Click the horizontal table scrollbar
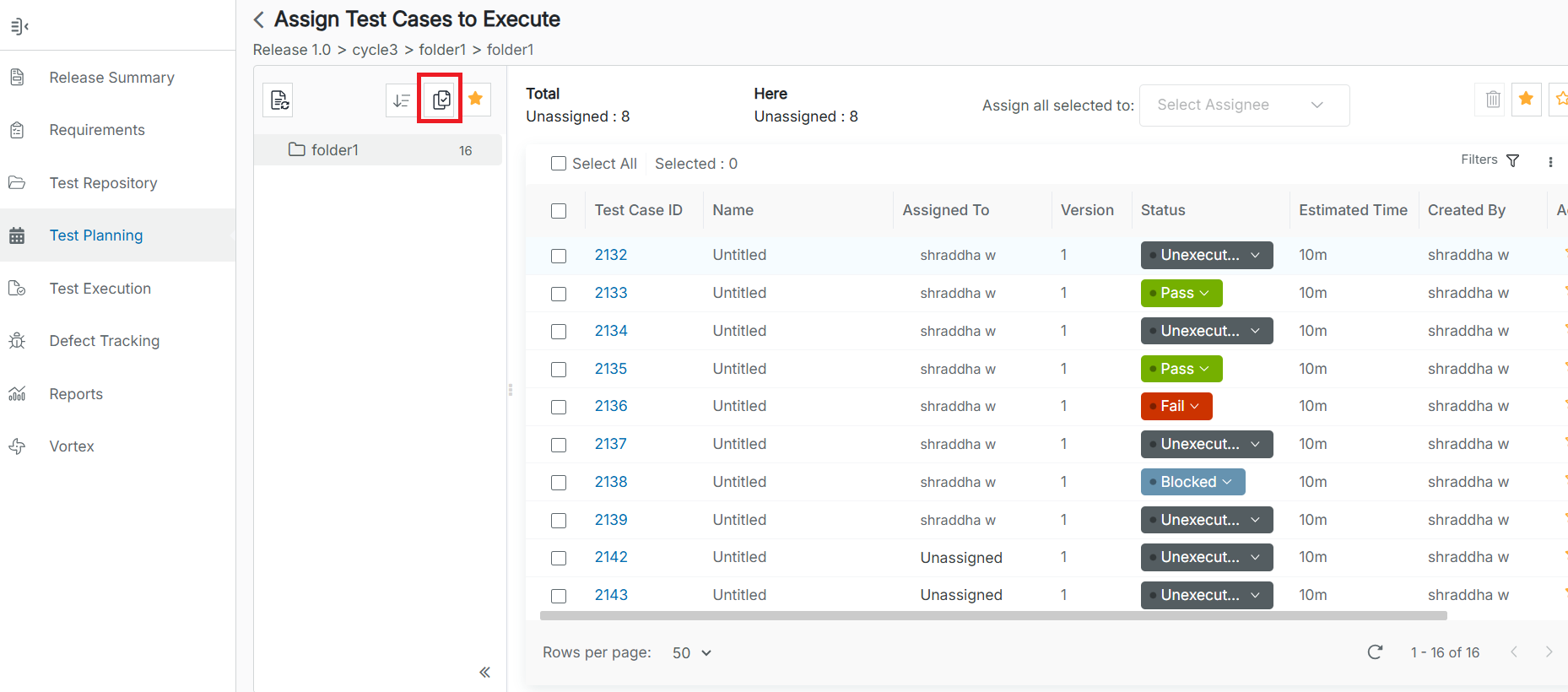Screen dimensions: 1568x692 (992, 616)
